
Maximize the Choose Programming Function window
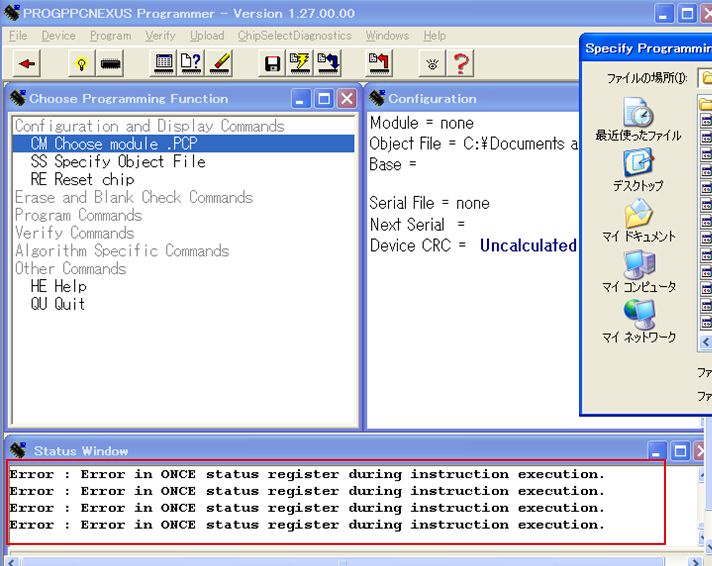pos(324,99)
